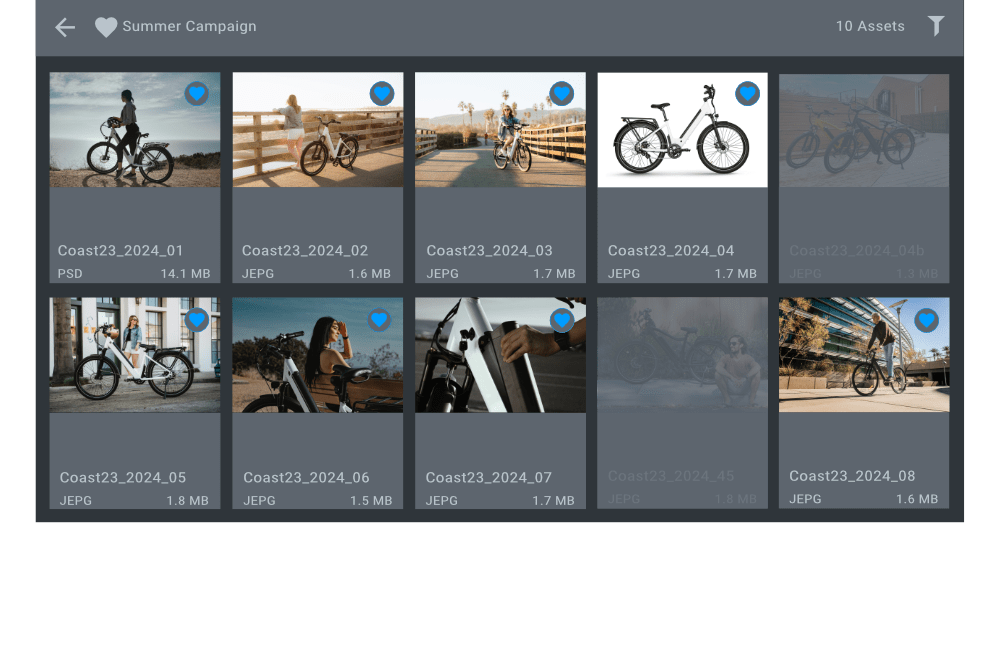The height and width of the screenshot is (667, 1000).
Task: Select the dimmed Coast23_2024_04b thumbnail
Action: point(864,131)
